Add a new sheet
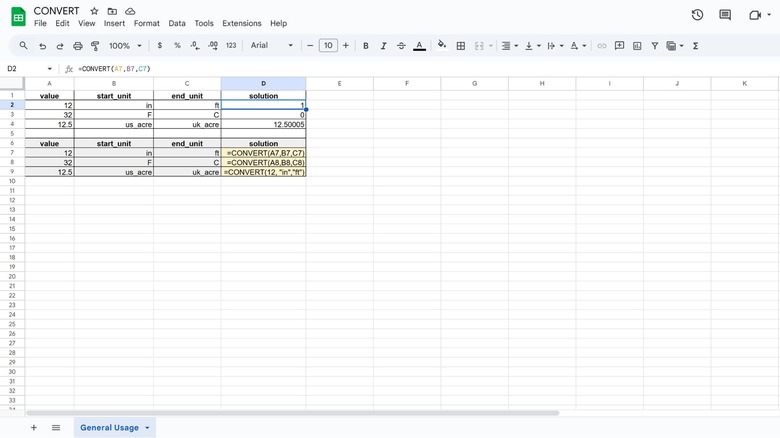The width and height of the screenshot is (780, 438). click(34, 428)
